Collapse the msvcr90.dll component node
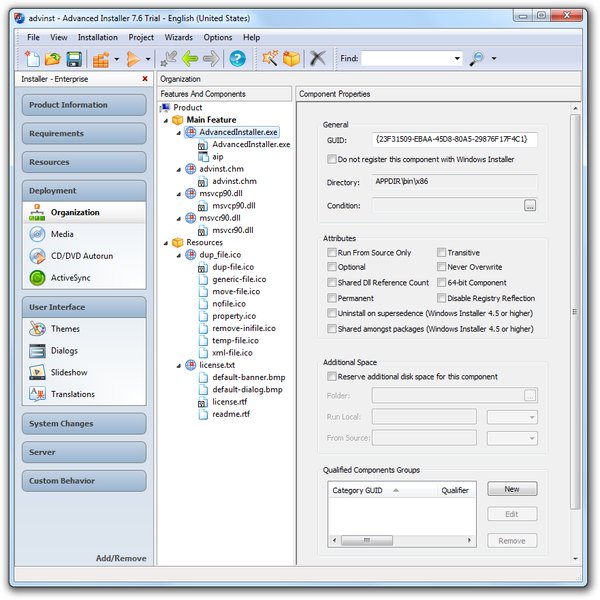This screenshot has height=600, width=600. pyautogui.click(x=179, y=218)
